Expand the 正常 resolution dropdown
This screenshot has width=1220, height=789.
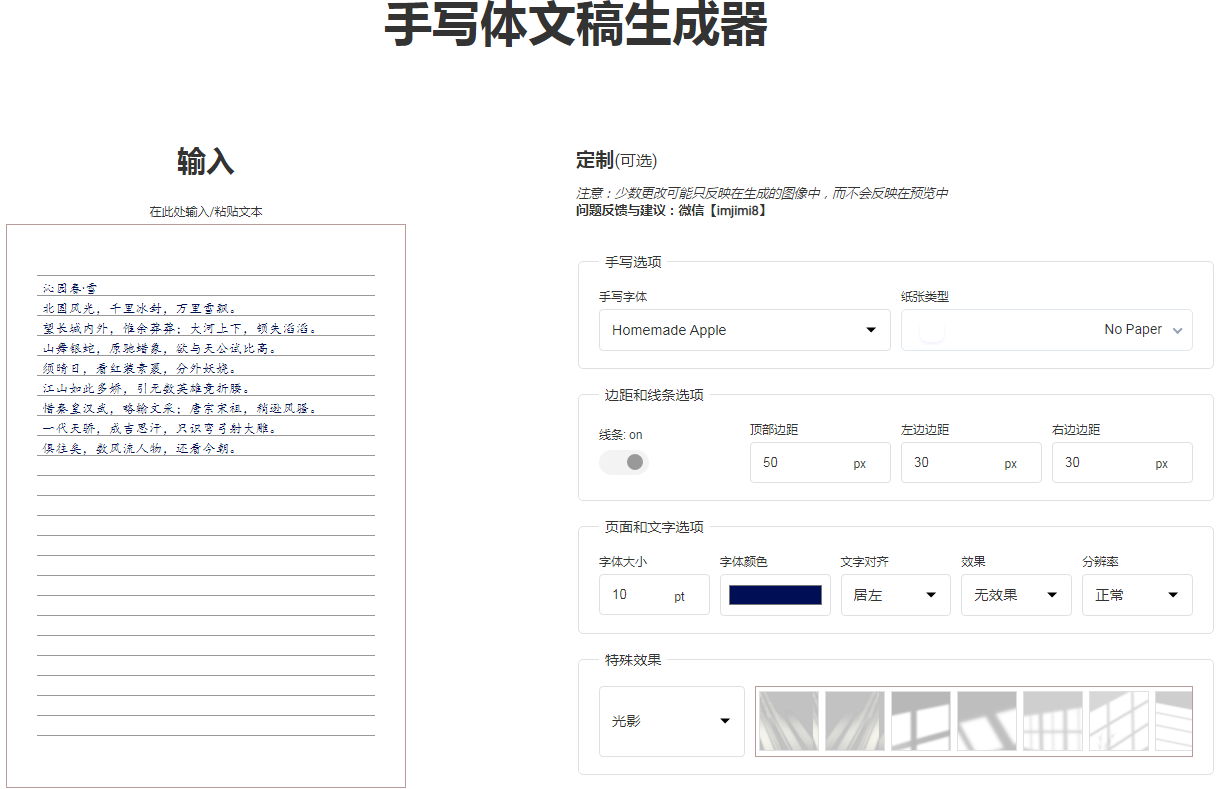[x=1137, y=594]
